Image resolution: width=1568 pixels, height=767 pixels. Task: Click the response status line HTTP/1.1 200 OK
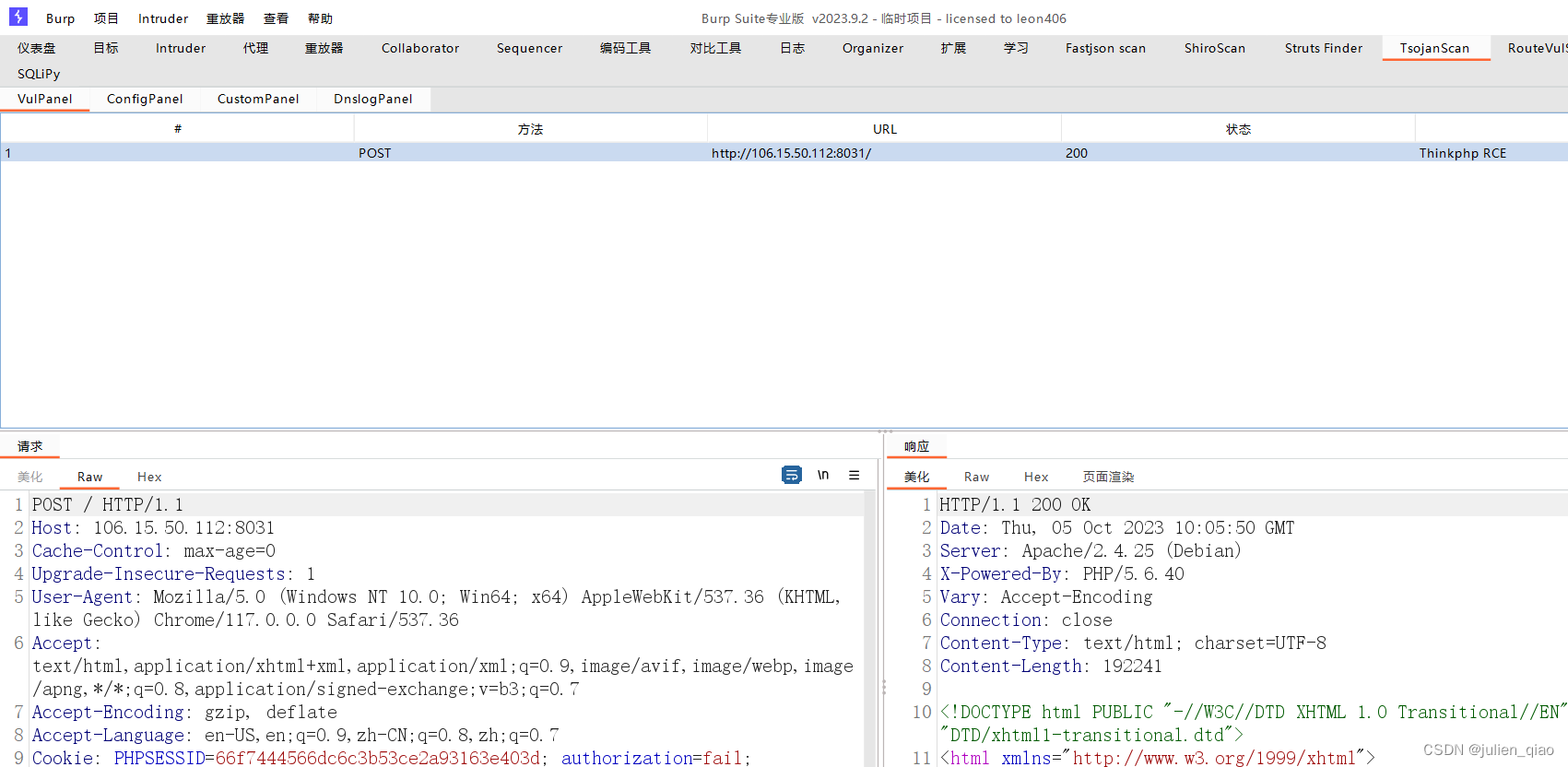click(x=1015, y=504)
